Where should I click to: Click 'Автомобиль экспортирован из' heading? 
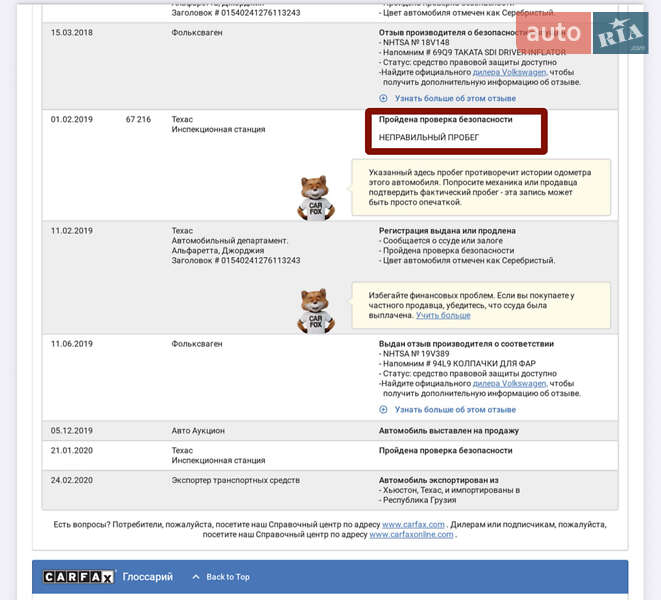(438, 480)
